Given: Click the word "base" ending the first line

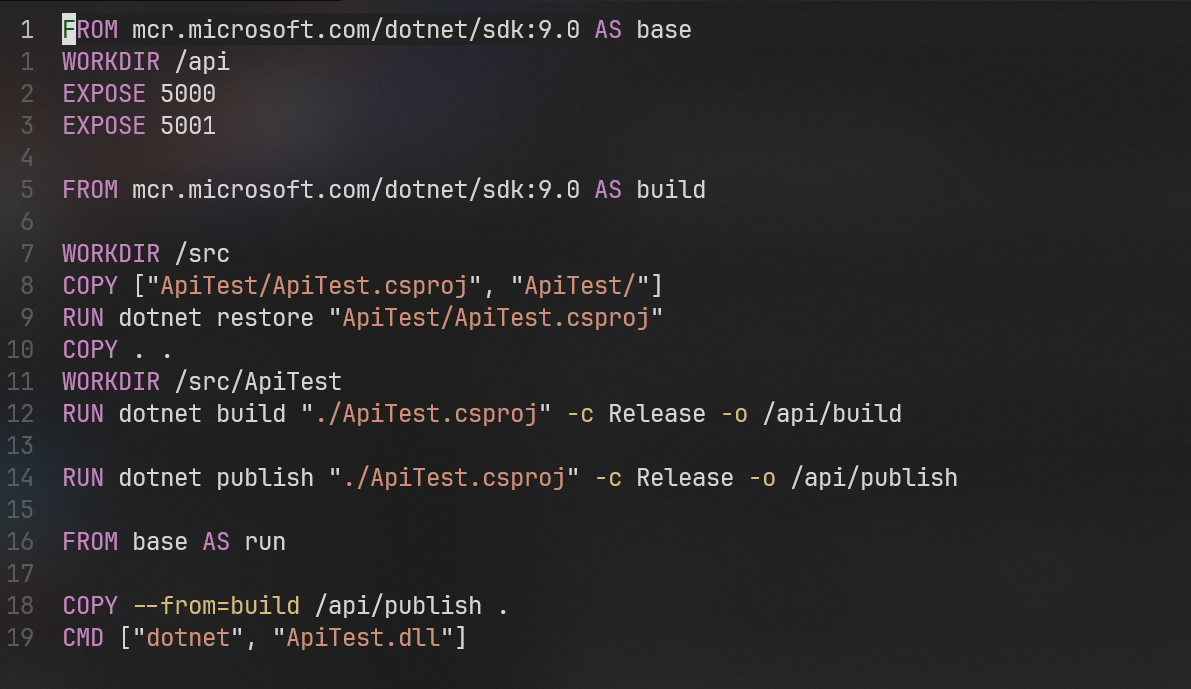Looking at the screenshot, I should pyautogui.click(x=663, y=30).
